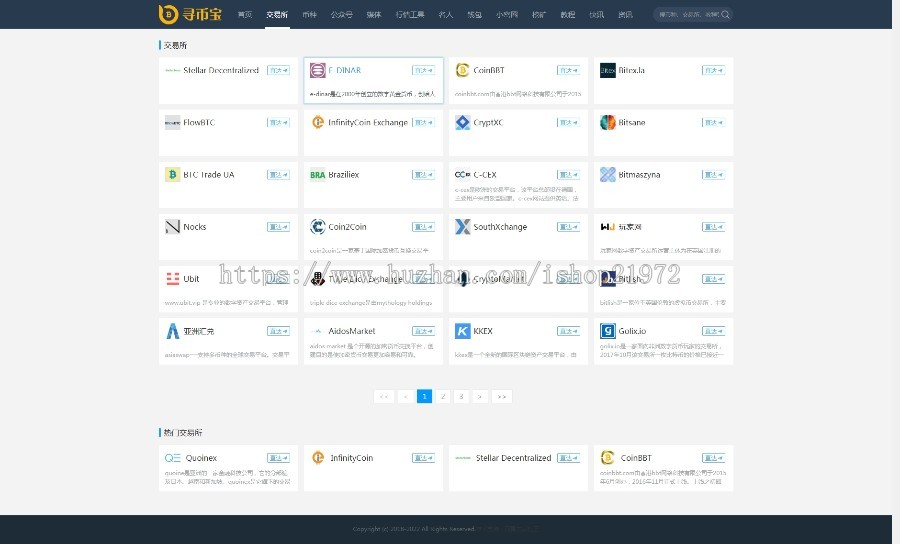Screen dimensions: 900x544
Task: Click the previous page '<' button
Action: click(406, 397)
